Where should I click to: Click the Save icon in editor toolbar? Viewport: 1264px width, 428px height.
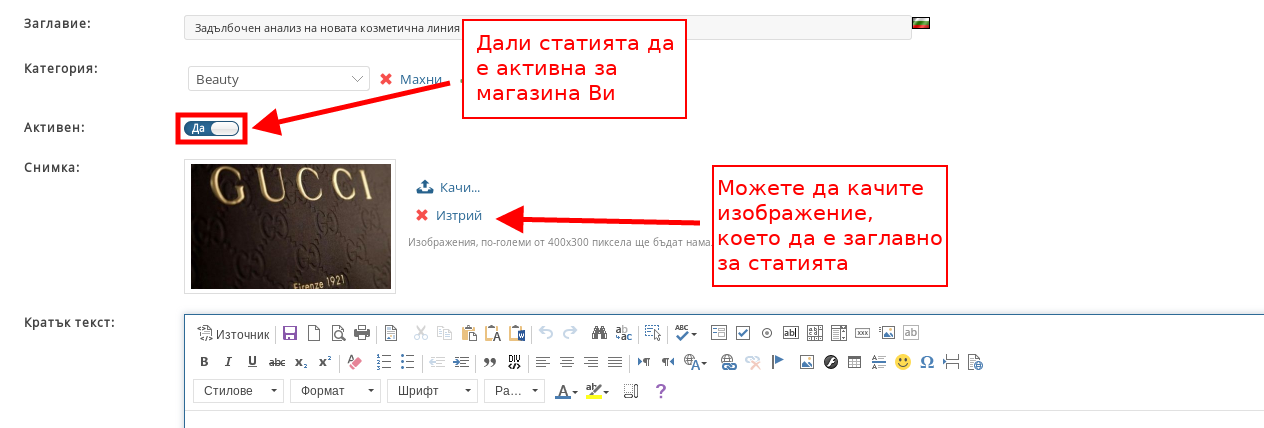[290, 334]
